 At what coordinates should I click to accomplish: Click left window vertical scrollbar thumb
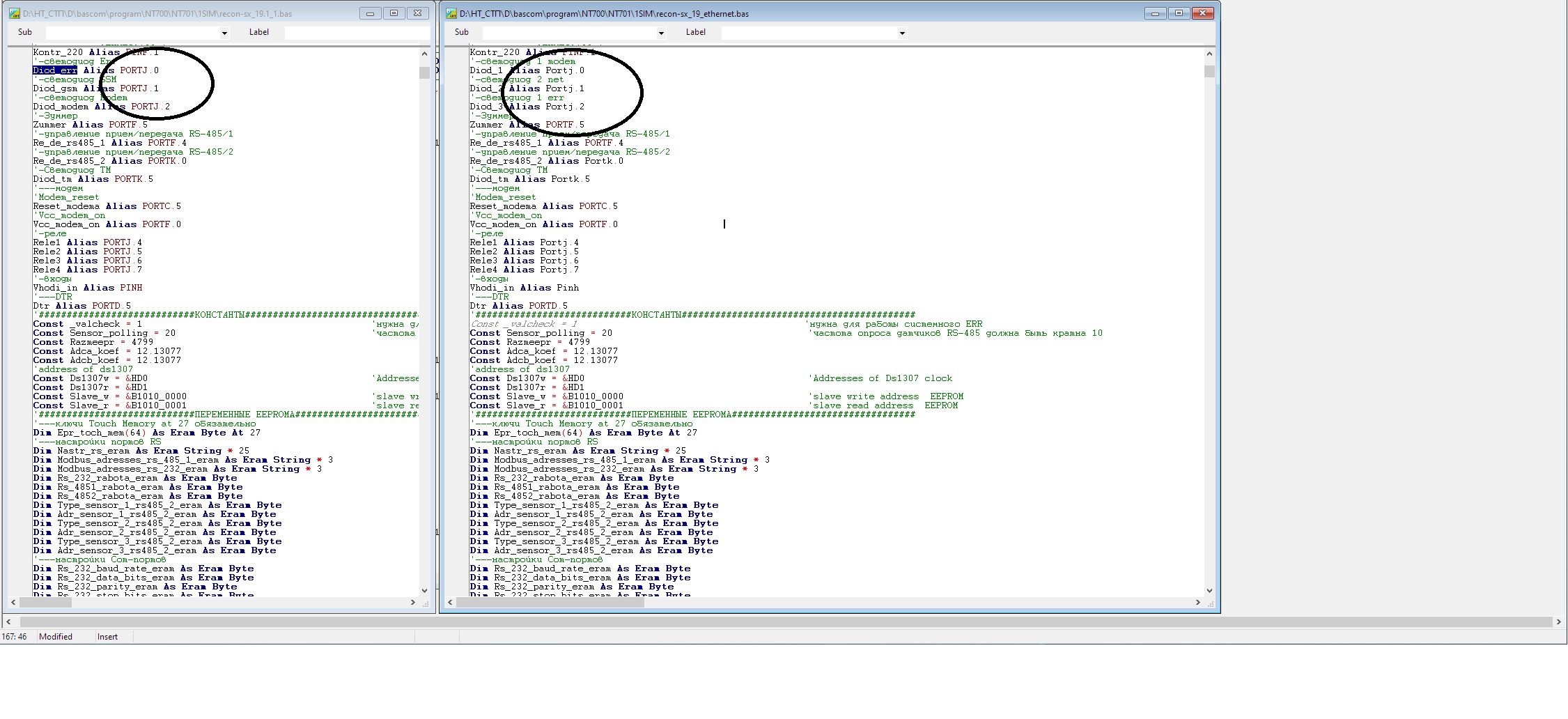[424, 72]
